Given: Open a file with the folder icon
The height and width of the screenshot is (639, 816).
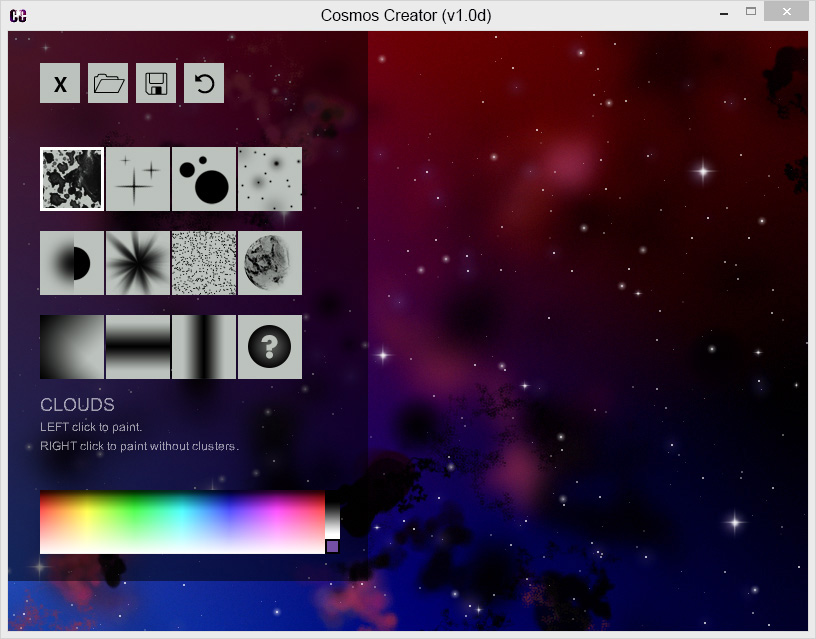Looking at the screenshot, I should [108, 84].
